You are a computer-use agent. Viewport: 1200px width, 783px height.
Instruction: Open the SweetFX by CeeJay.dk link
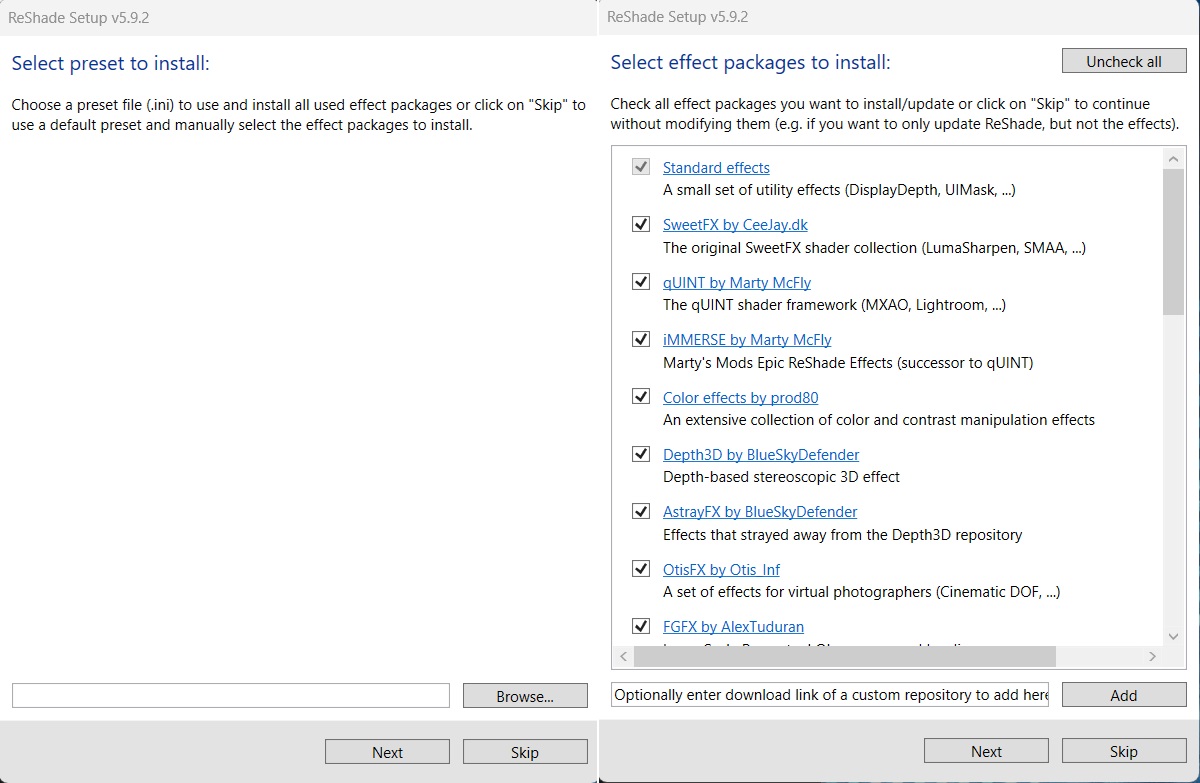[735, 225]
